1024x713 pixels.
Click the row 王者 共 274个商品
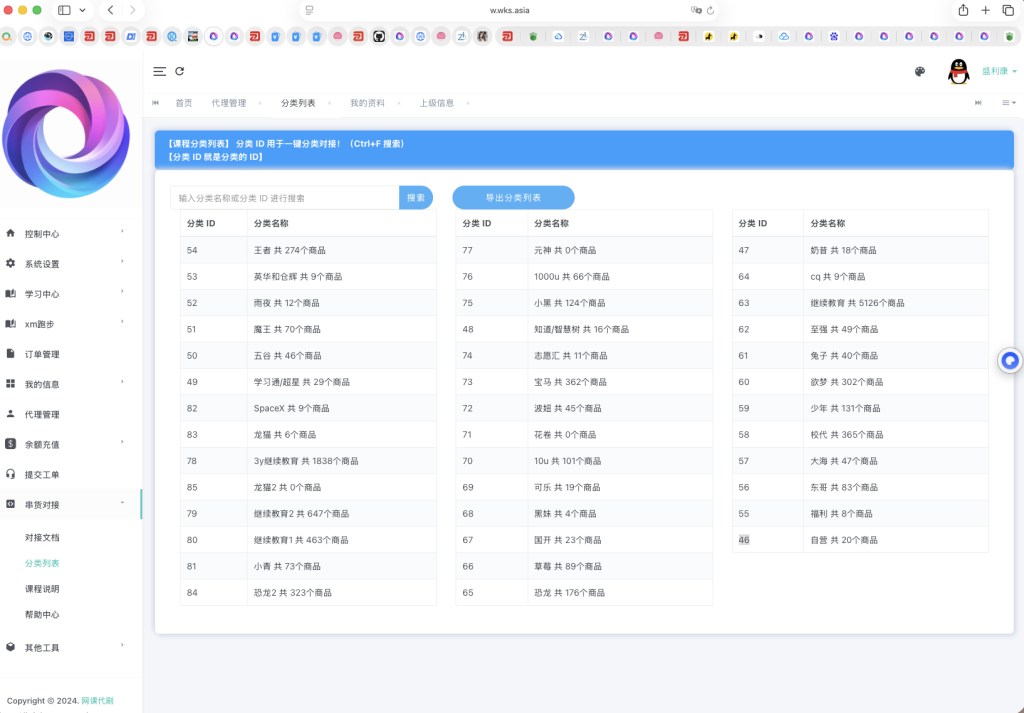(x=308, y=250)
